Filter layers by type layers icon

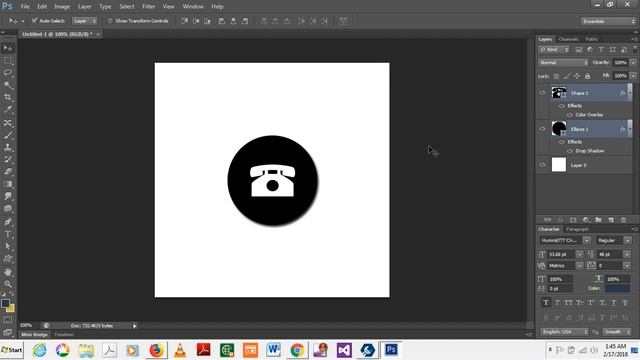coord(601,50)
